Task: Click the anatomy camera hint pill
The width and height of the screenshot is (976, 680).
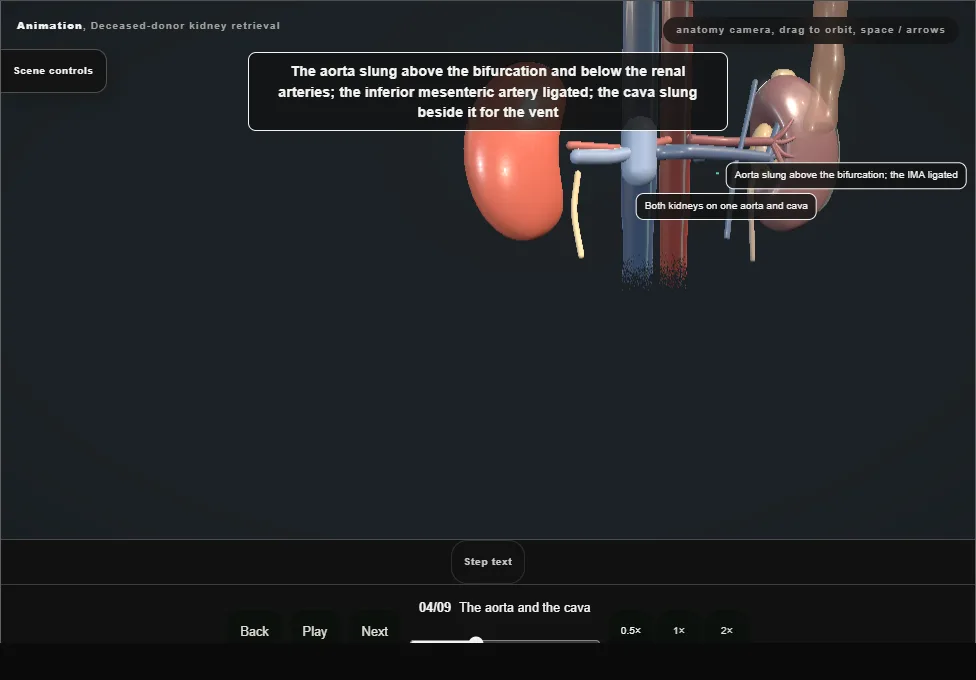Action: [x=810, y=30]
